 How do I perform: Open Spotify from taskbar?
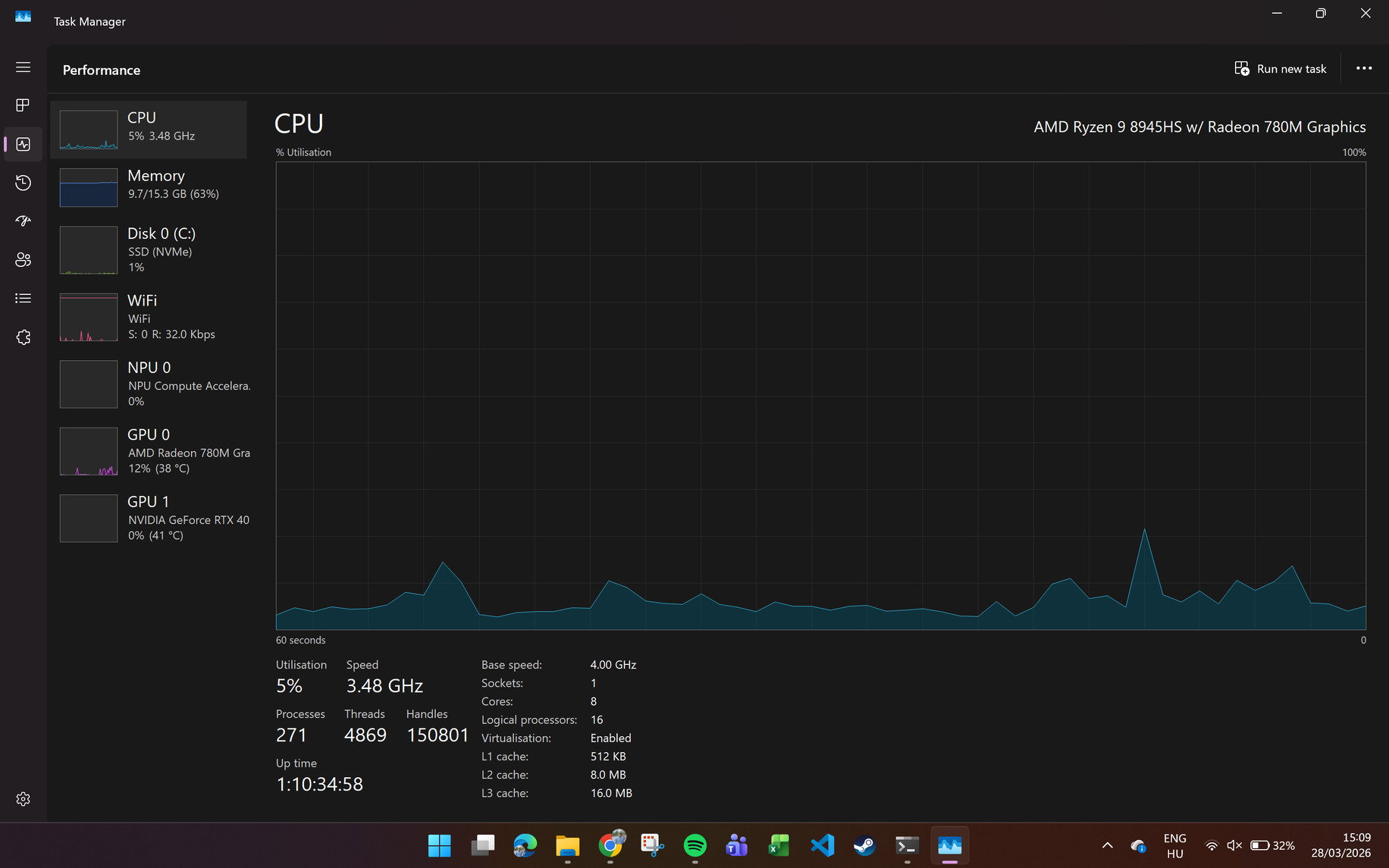click(x=694, y=845)
